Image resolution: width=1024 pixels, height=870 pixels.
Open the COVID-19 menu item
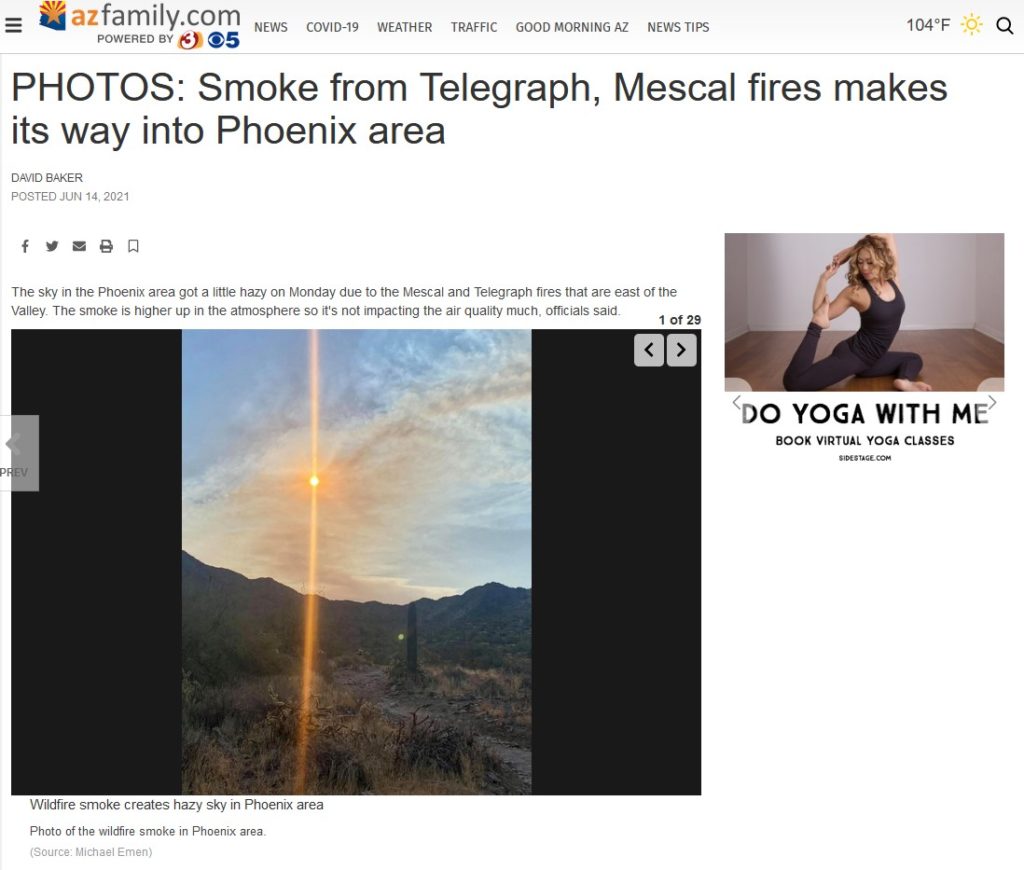coord(332,27)
